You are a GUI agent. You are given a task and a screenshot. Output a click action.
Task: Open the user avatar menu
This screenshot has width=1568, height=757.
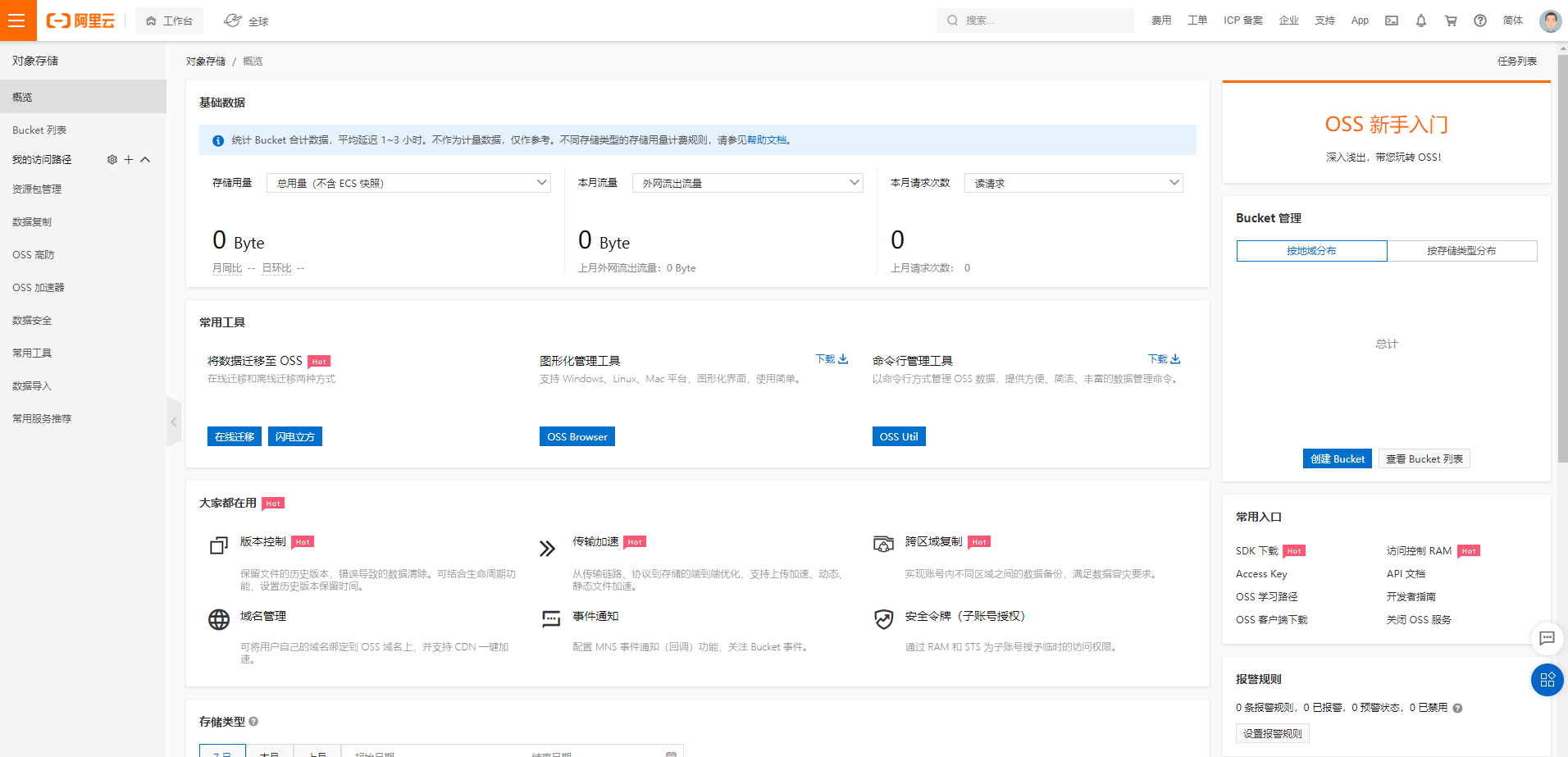click(1550, 21)
